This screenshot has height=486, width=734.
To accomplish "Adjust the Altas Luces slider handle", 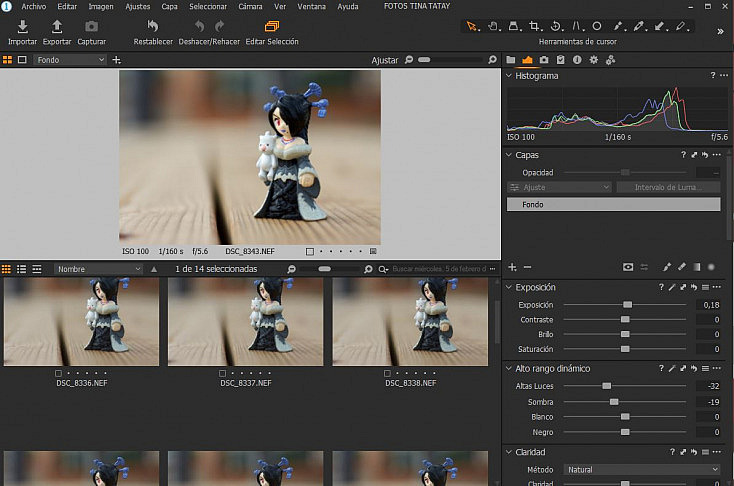I will [607, 386].
